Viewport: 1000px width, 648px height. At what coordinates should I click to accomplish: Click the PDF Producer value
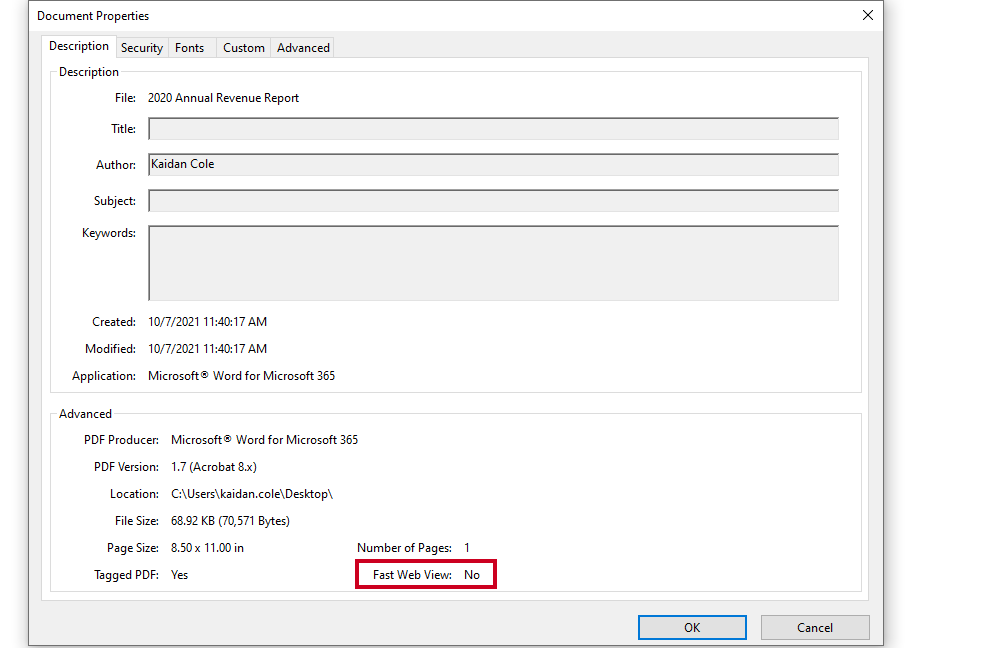pos(264,440)
